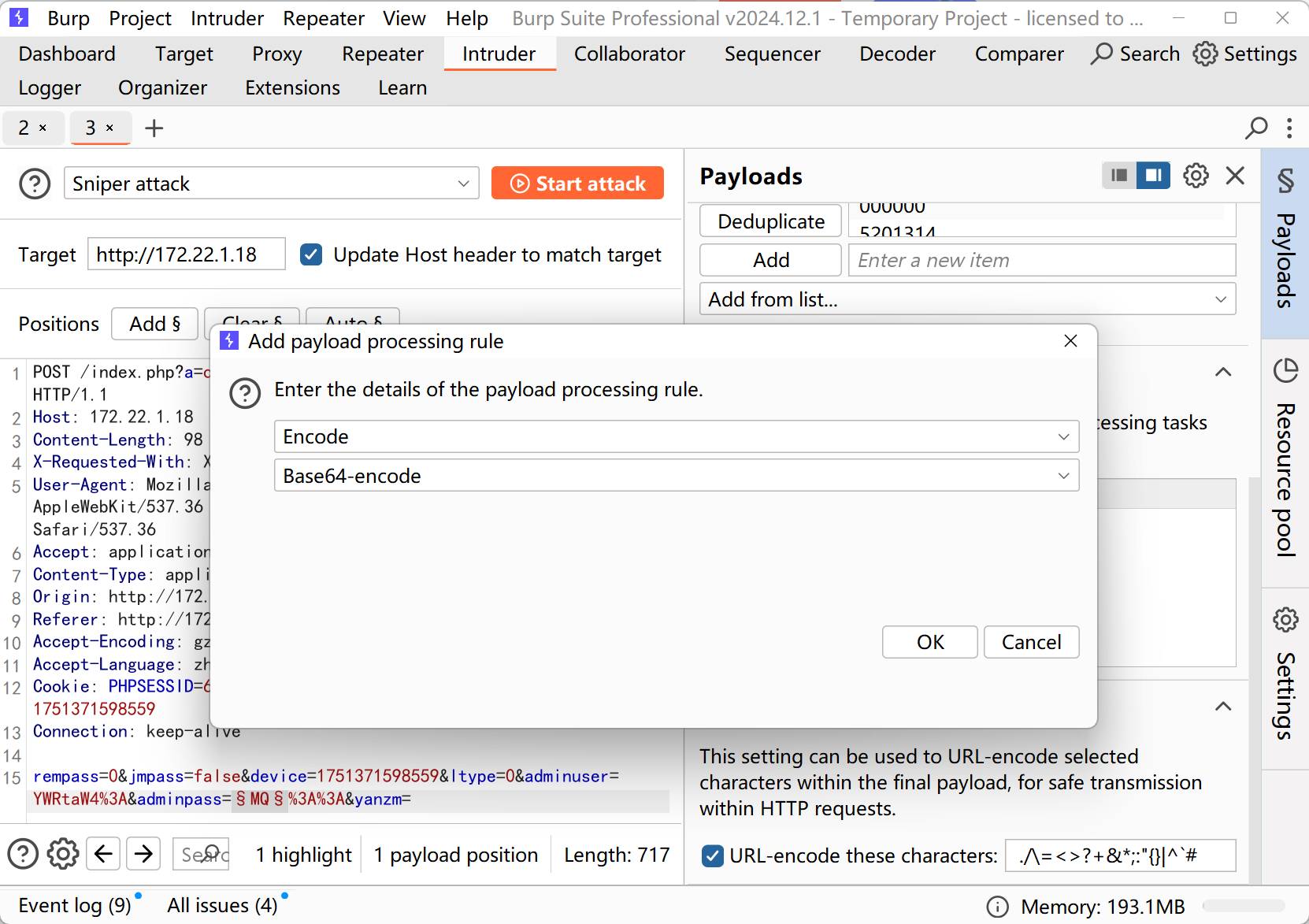This screenshot has width=1309, height=924.
Task: Switch to the Repeater tab
Action: [x=383, y=54]
